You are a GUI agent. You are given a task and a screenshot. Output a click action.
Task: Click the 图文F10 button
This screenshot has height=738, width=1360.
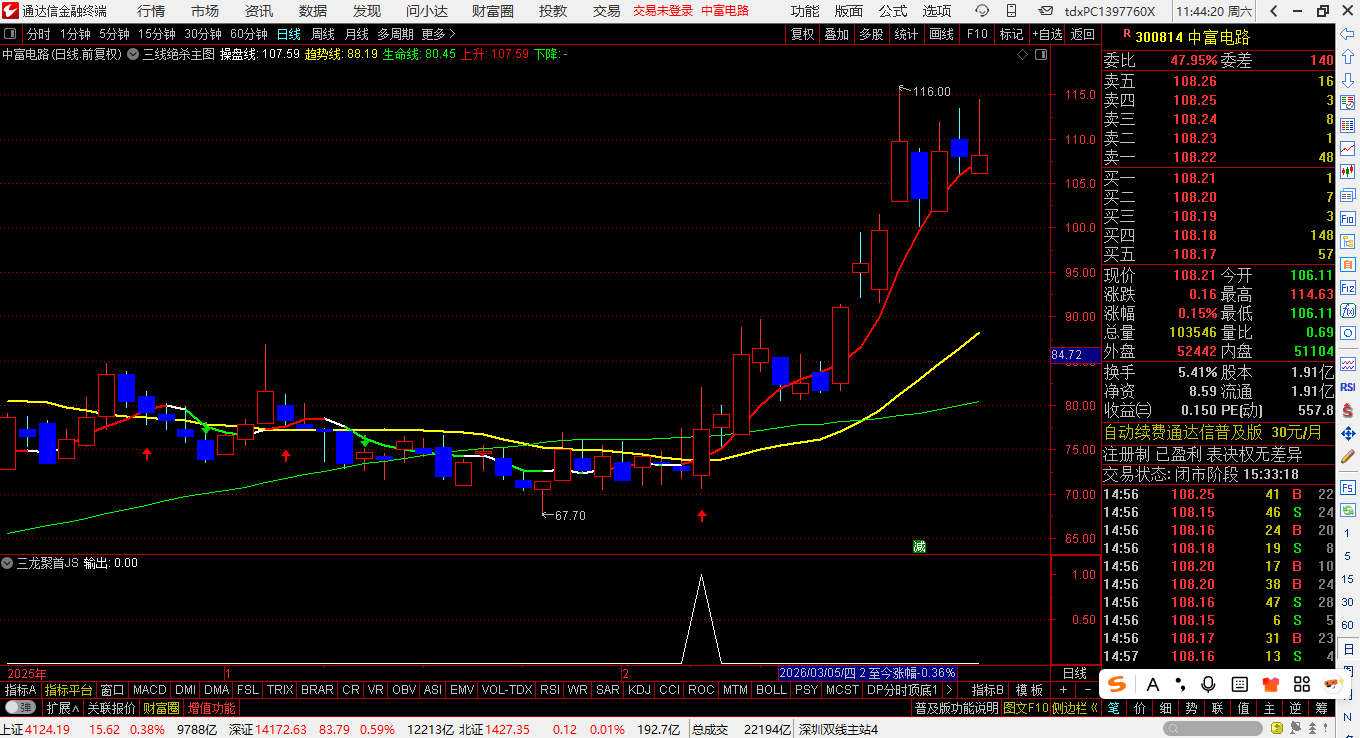coord(1026,707)
